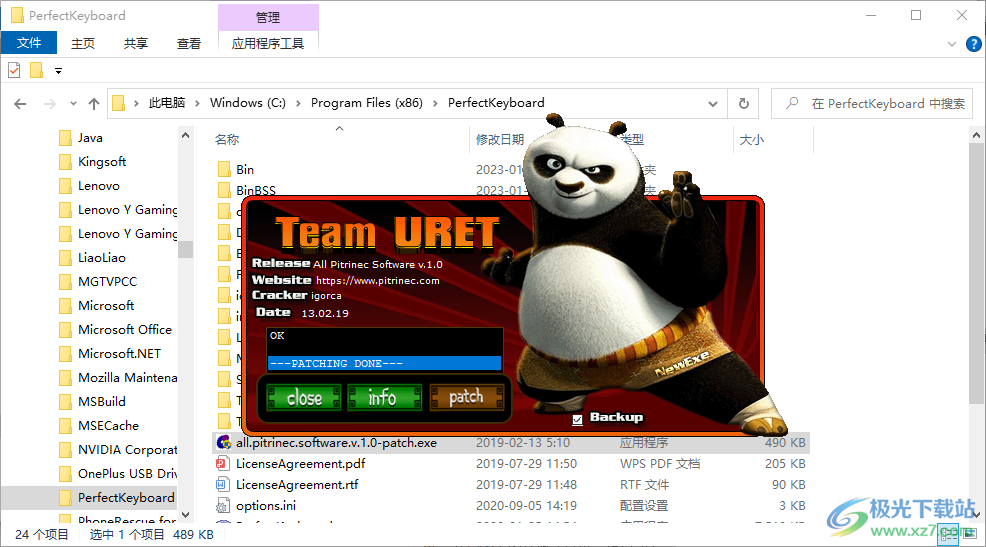Click the options.ini file icon
This screenshot has height=547, width=986.
tap(223, 506)
